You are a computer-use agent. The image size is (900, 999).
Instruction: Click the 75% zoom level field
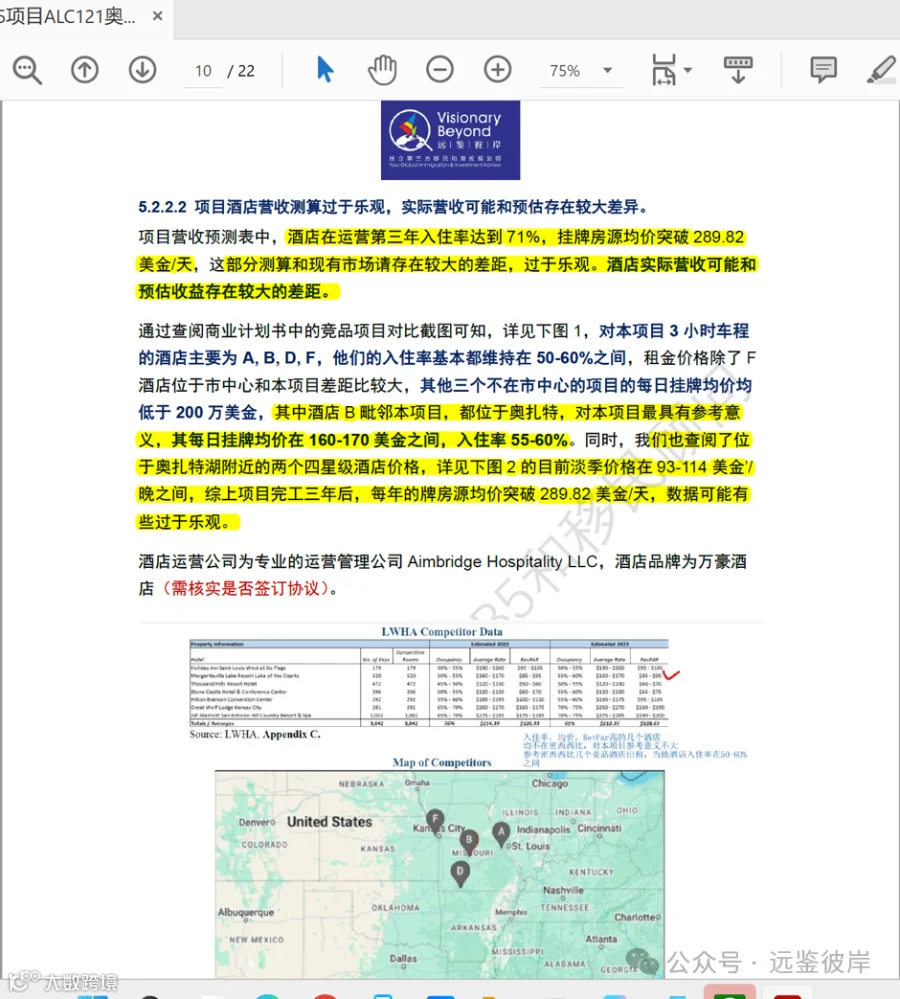[x=565, y=71]
